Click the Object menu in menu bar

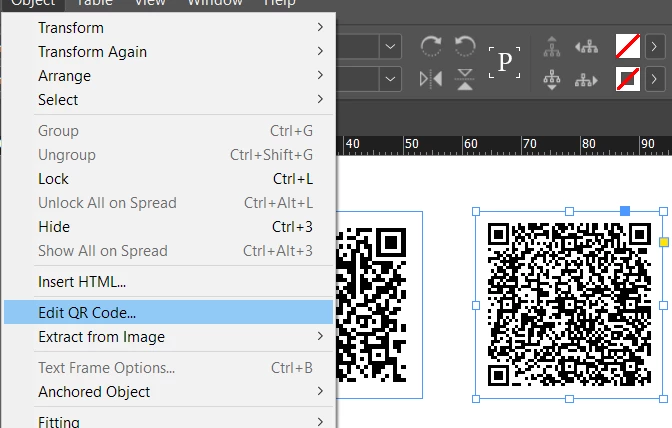coord(33,3)
